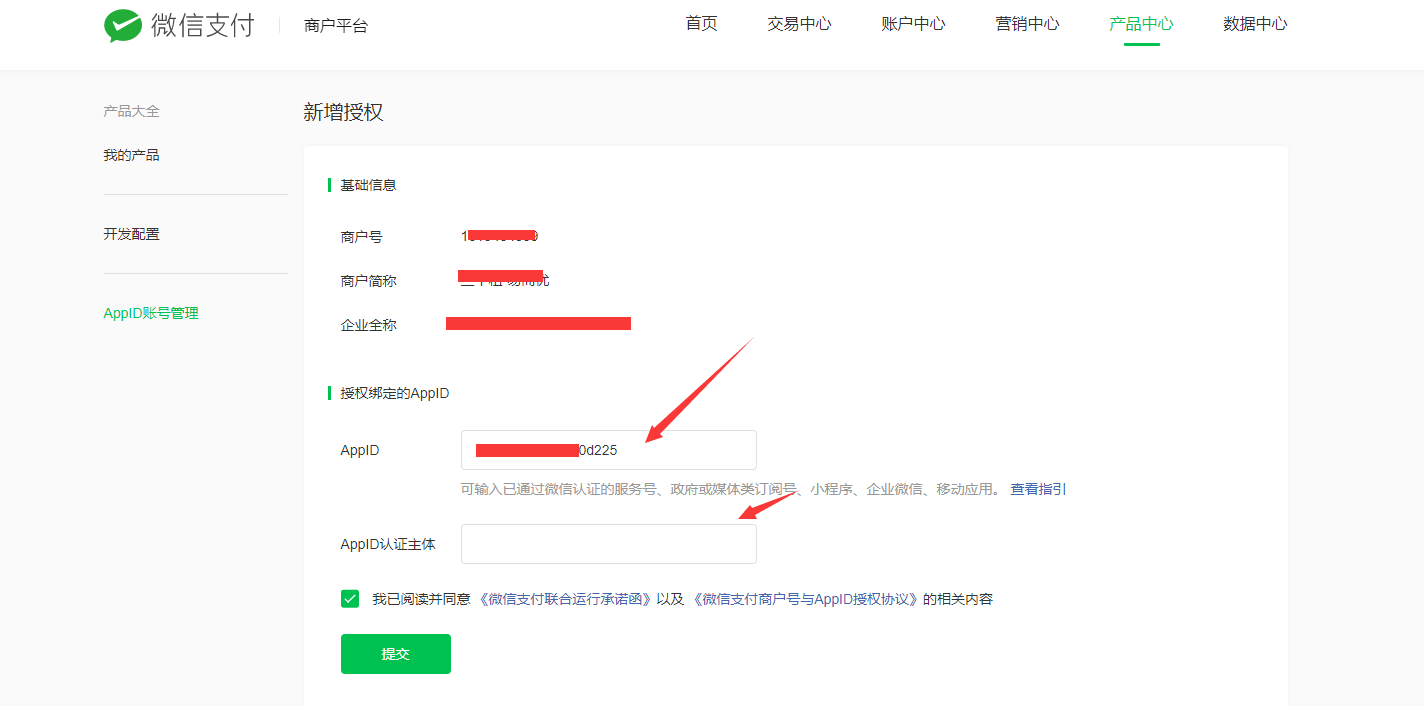Screen dimensions: 1424x706
Task: Select the AppID账号管理 sidebar item
Action: click(151, 313)
